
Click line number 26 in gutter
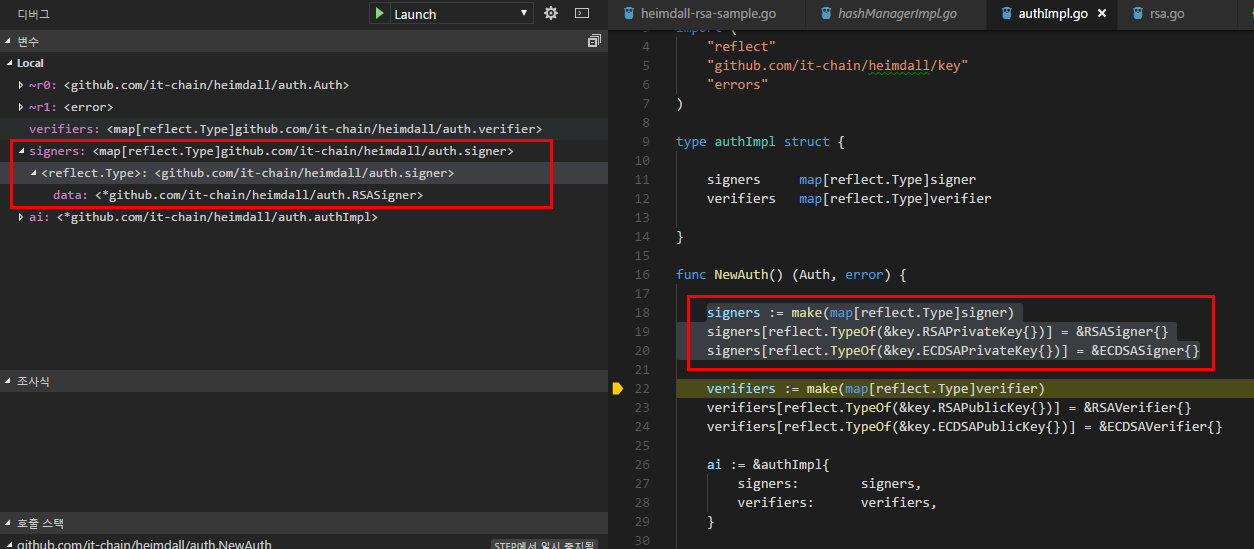point(641,465)
